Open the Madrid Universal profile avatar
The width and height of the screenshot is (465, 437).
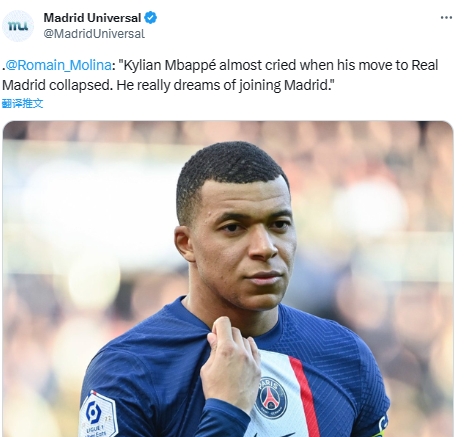tap(18, 26)
